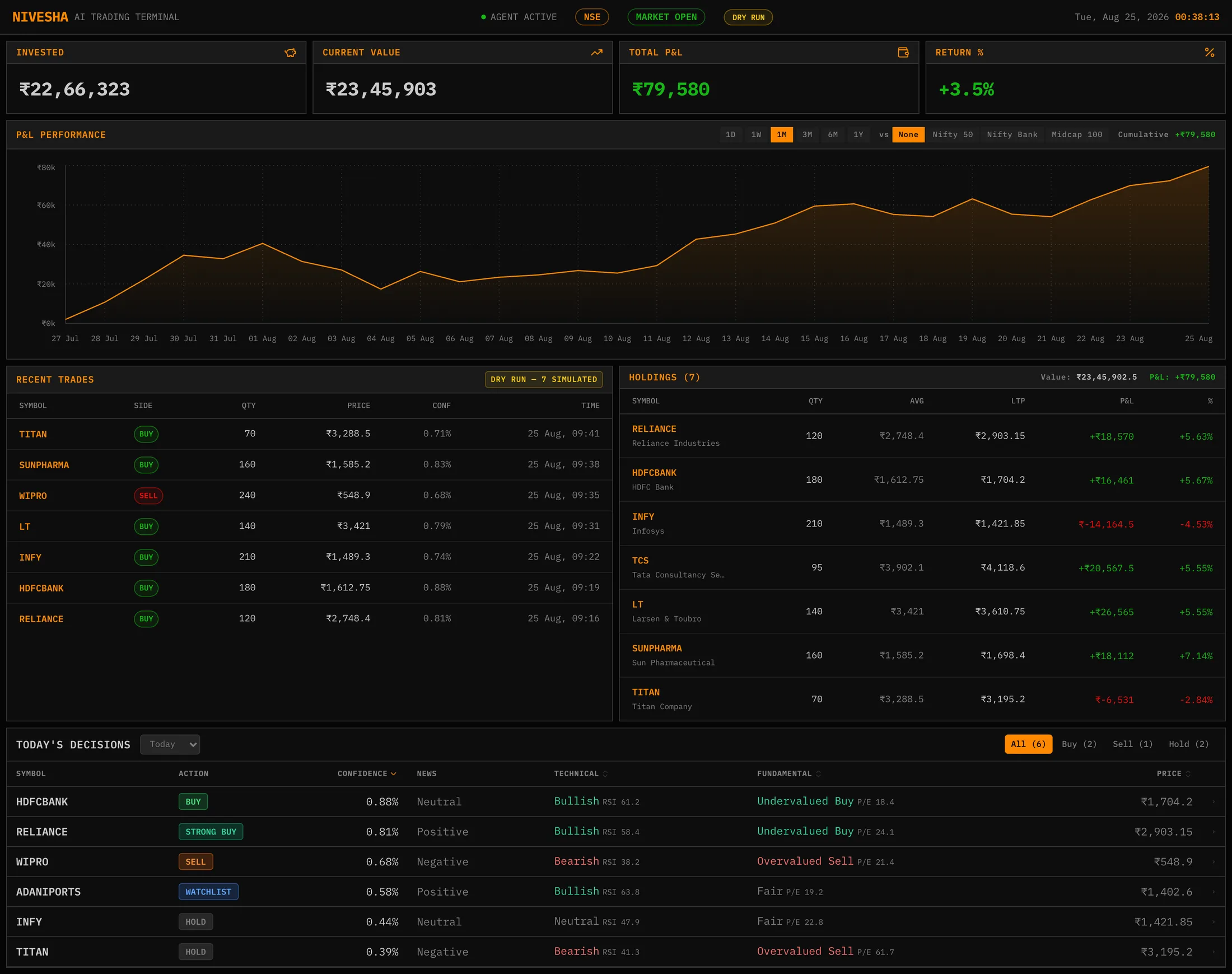Click Larsen & Toubro holding name
The image size is (1232, 974).
(666, 619)
